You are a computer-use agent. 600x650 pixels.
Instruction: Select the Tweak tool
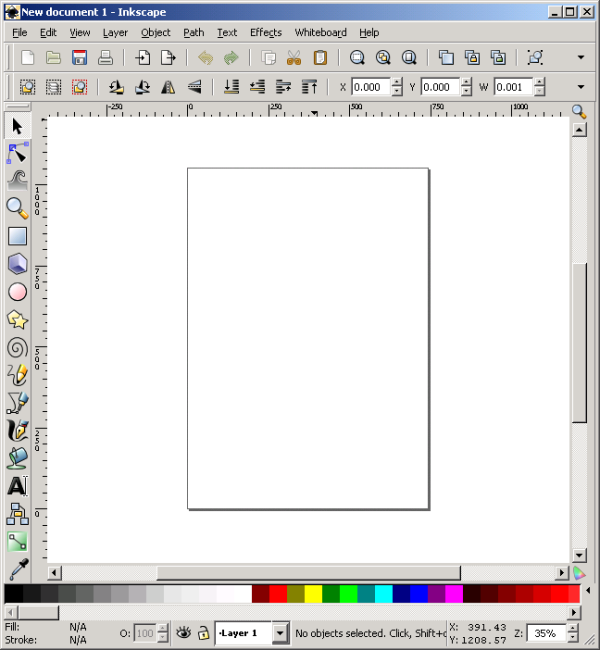click(x=17, y=181)
